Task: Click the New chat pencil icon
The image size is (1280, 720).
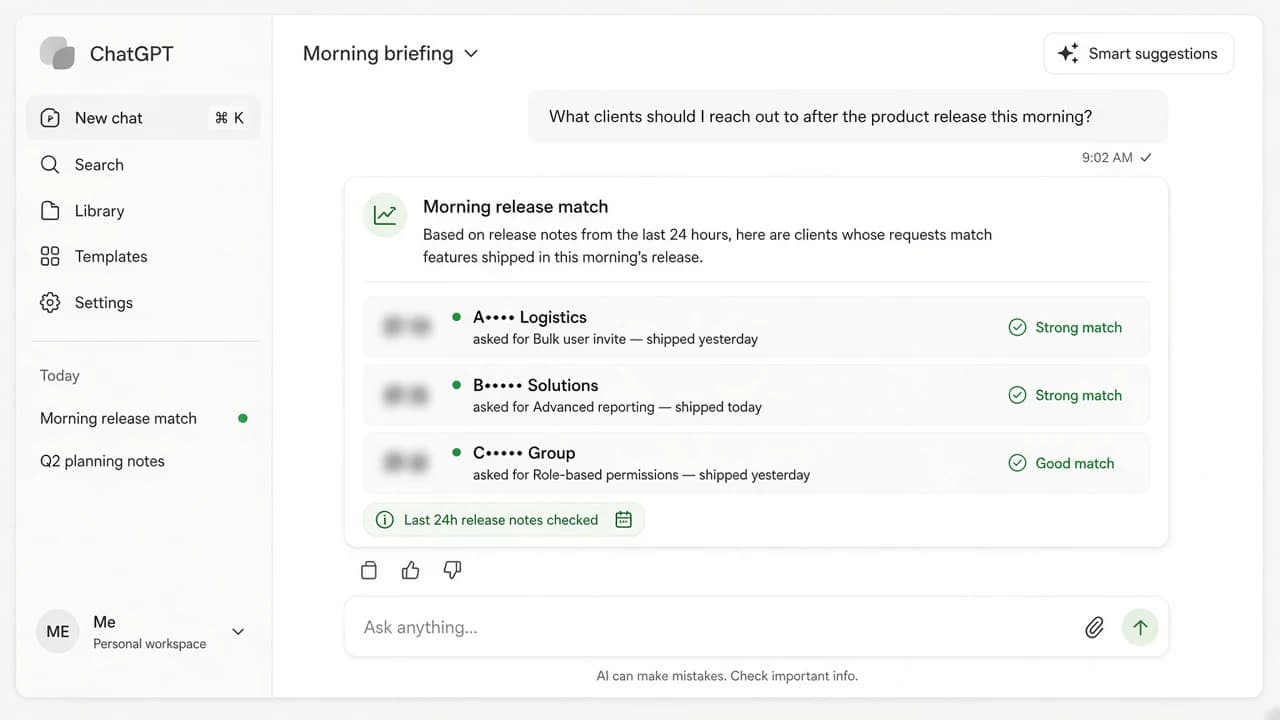Action: pos(50,118)
